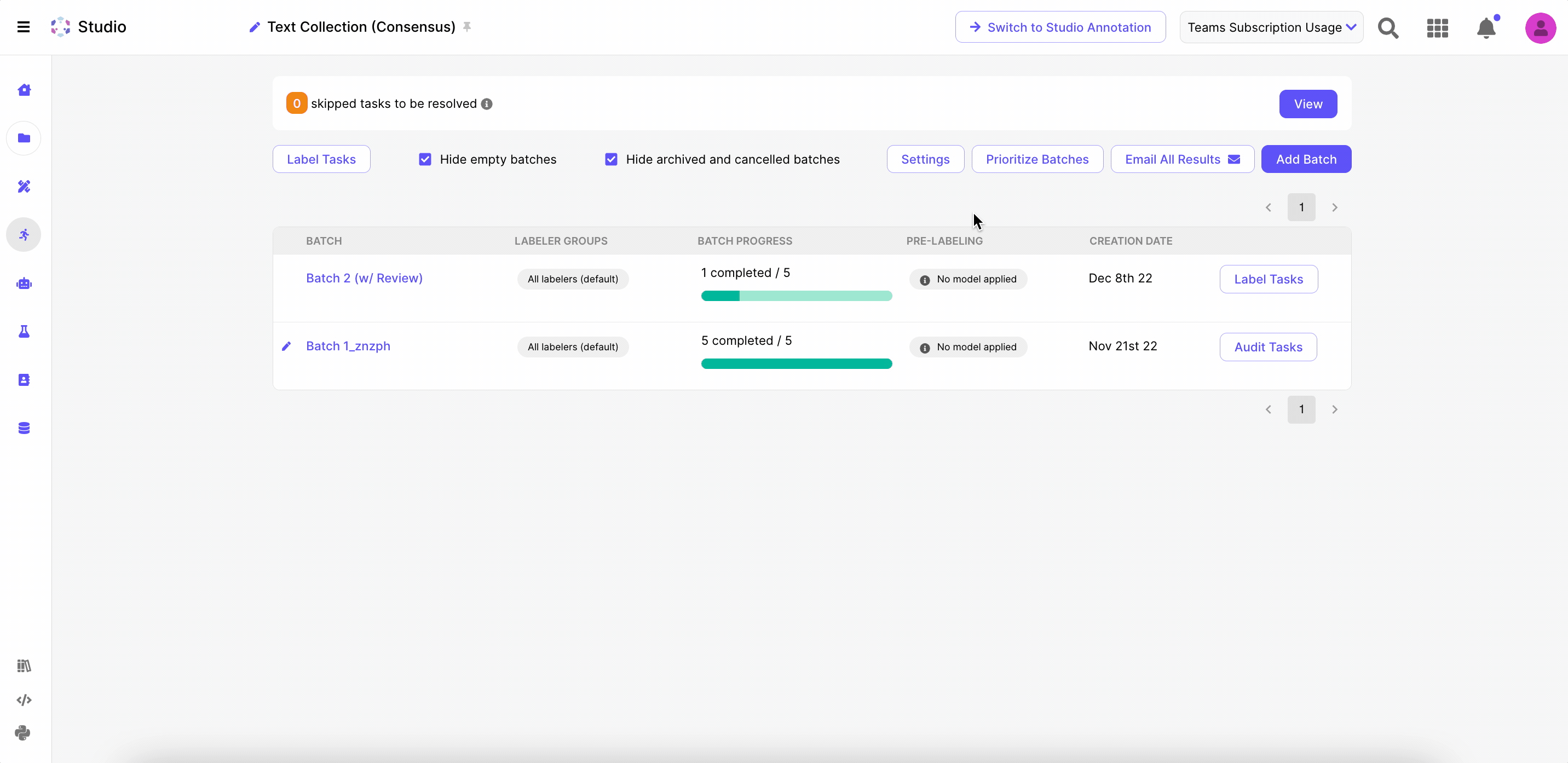Edit Batch 1_znzph name pencil icon
Viewport: 1568px width, 763px height.
pos(287,346)
